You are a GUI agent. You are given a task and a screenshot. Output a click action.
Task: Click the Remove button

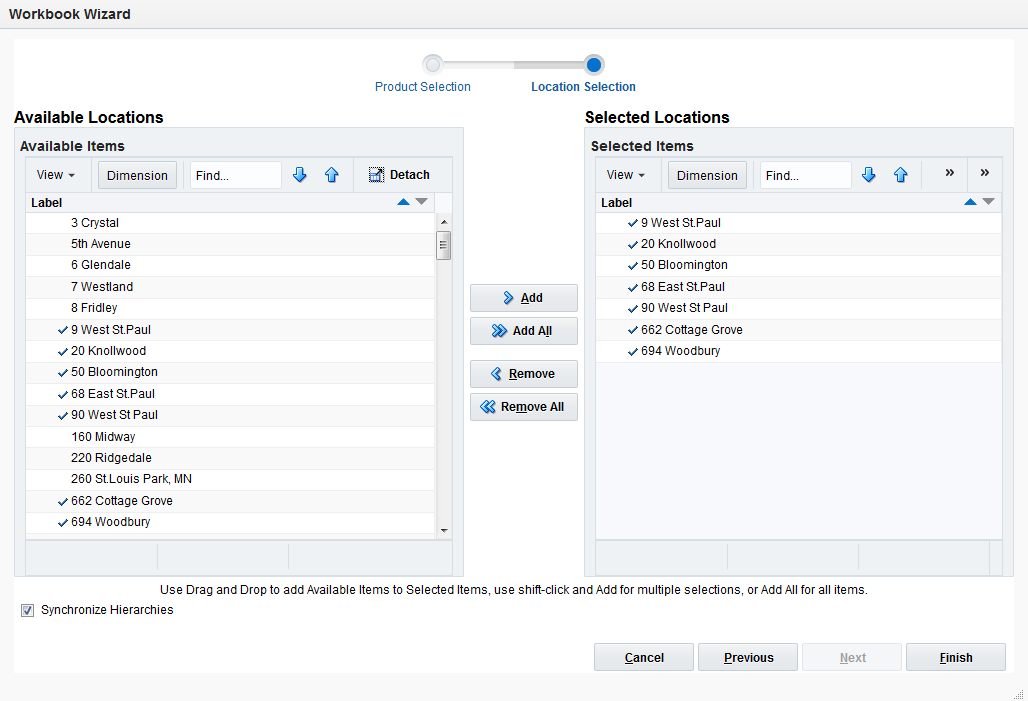click(524, 374)
